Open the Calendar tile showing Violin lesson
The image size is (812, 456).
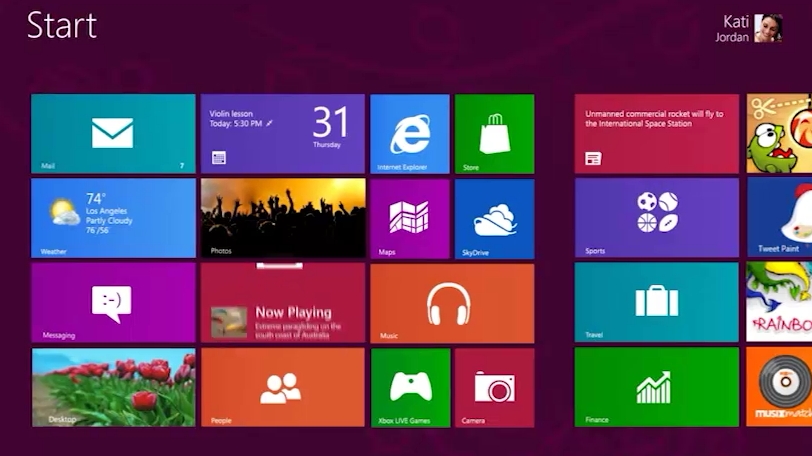tap(283, 134)
